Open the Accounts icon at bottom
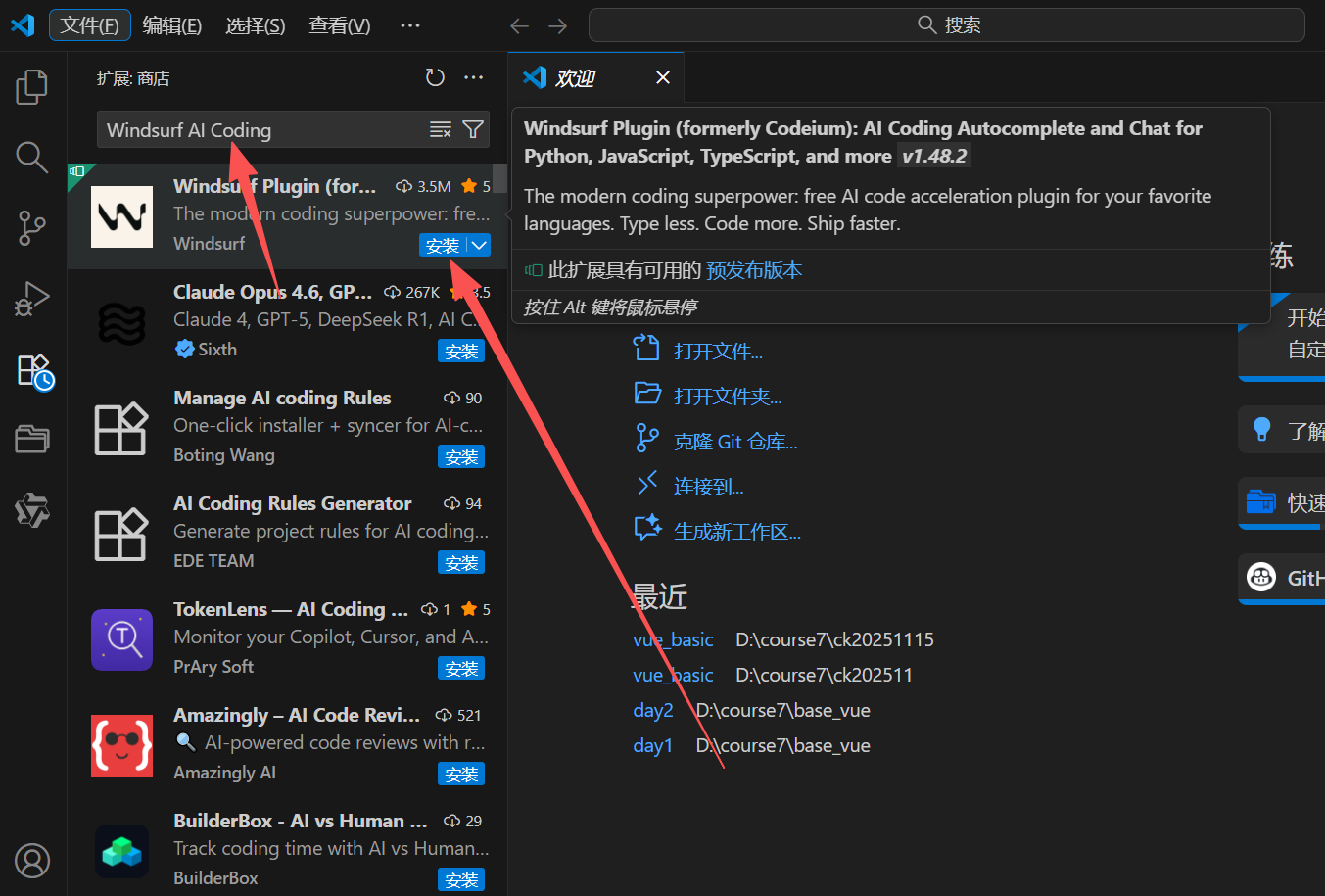1325x896 pixels. (32, 861)
